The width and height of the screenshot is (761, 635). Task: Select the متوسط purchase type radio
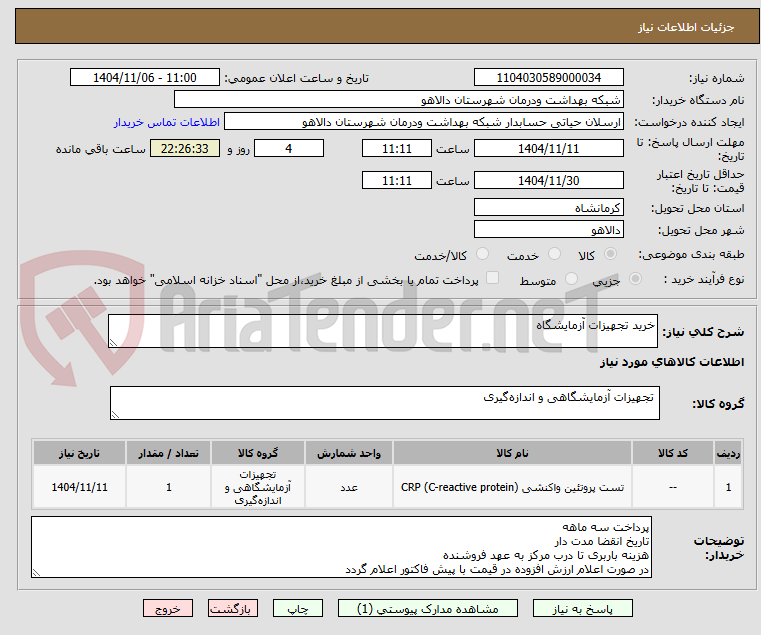572,279
